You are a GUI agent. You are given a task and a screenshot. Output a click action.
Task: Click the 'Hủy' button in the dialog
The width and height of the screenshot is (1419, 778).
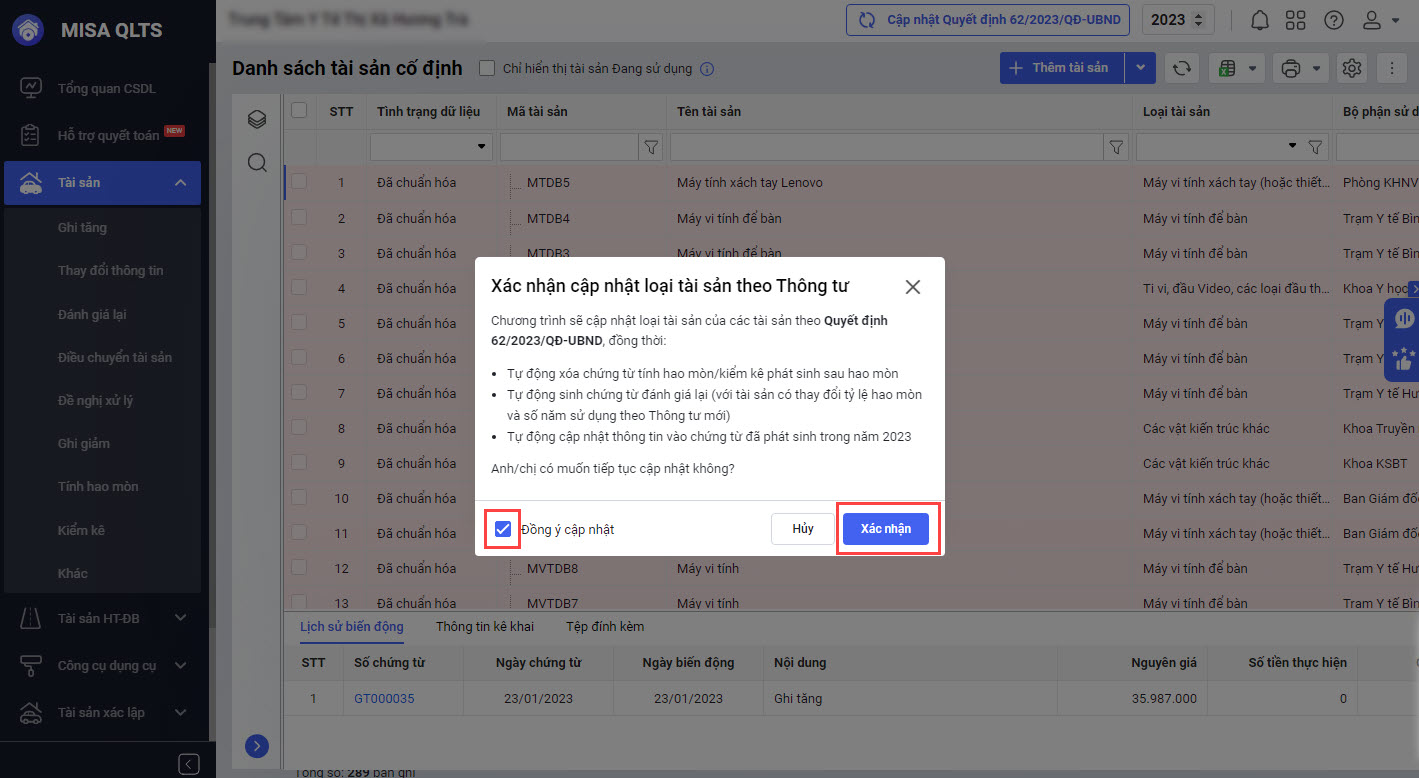803,529
